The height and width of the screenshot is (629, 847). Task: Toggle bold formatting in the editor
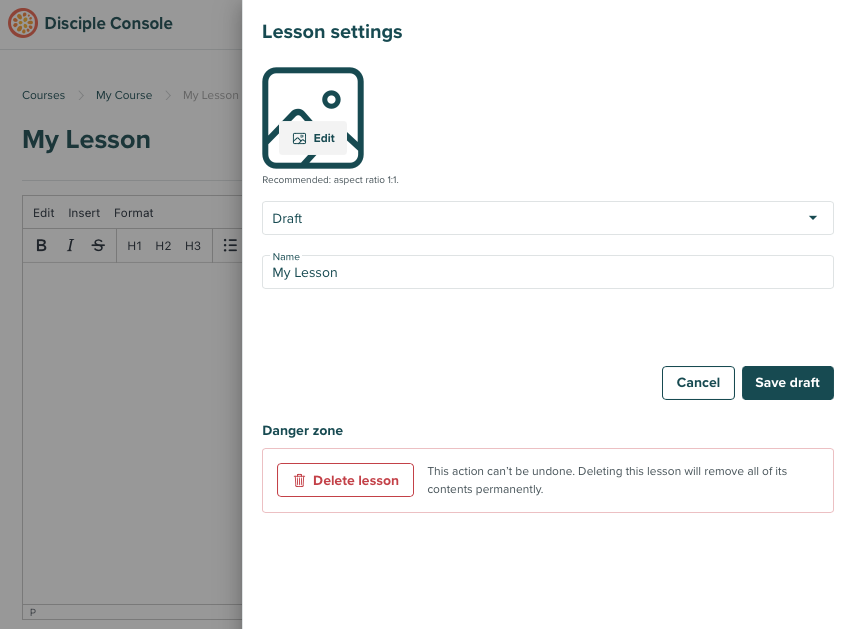[41, 246]
